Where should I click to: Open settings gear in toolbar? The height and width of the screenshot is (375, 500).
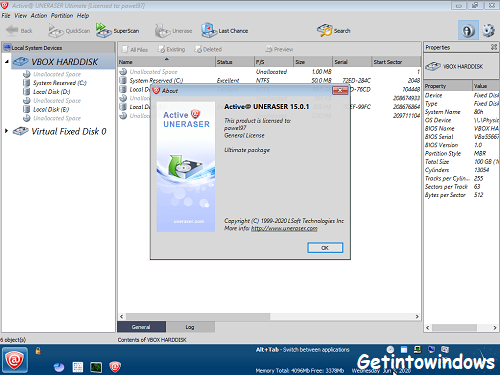coord(489,31)
